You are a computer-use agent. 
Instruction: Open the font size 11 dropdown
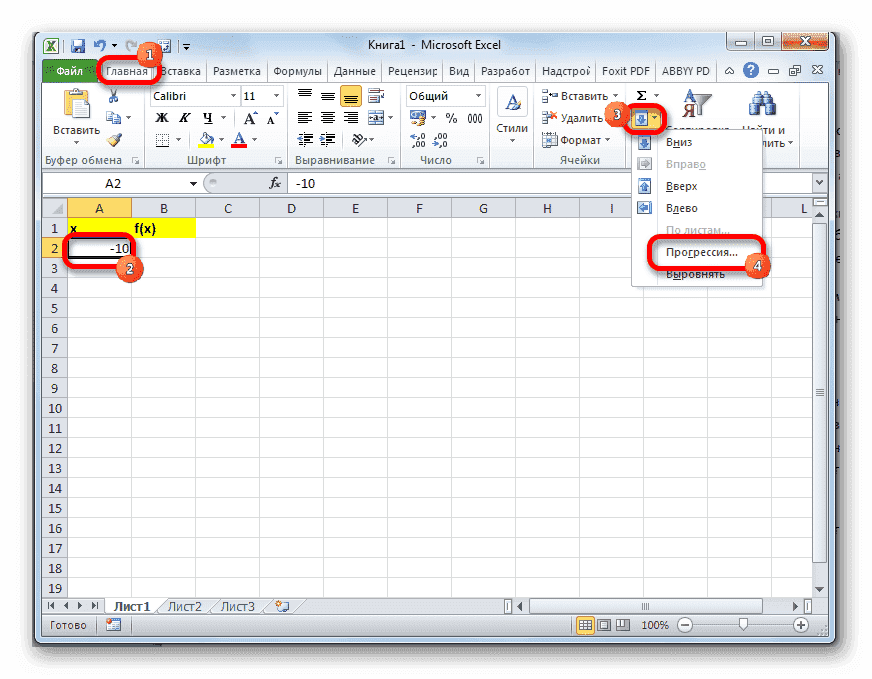coord(276,96)
